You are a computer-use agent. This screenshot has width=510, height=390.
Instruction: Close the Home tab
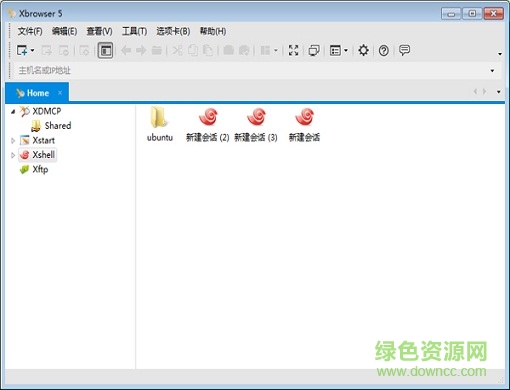click(60, 93)
